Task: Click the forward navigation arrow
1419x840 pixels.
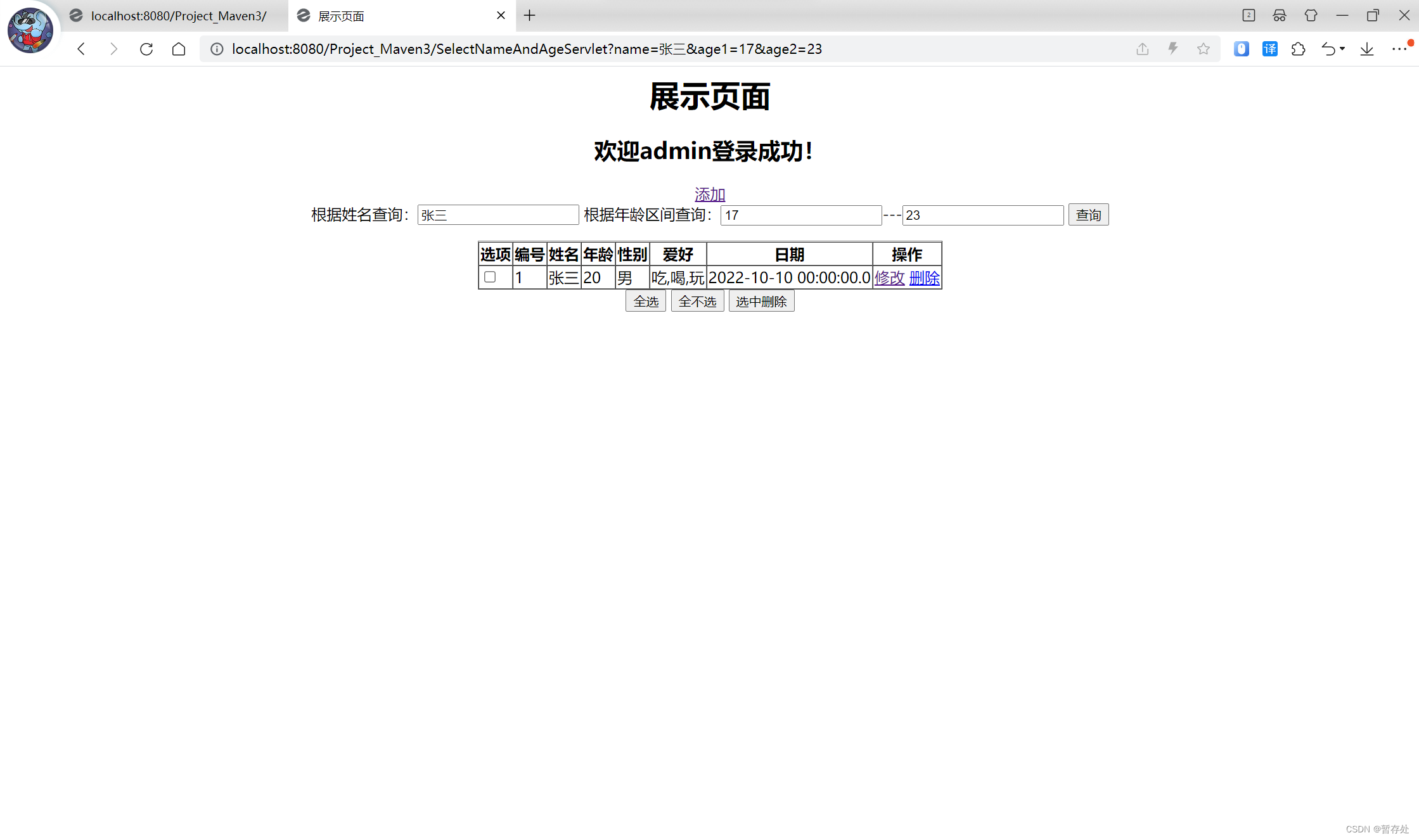Action: (113, 49)
